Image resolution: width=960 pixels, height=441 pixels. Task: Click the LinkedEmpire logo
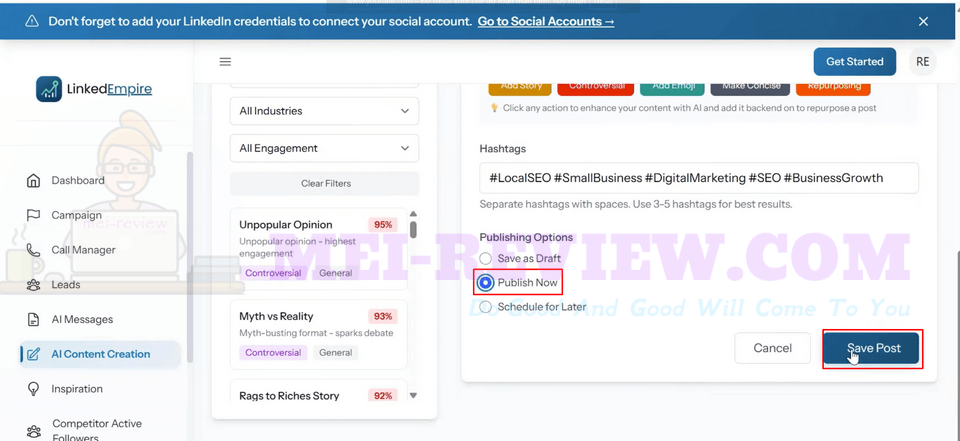click(x=94, y=89)
